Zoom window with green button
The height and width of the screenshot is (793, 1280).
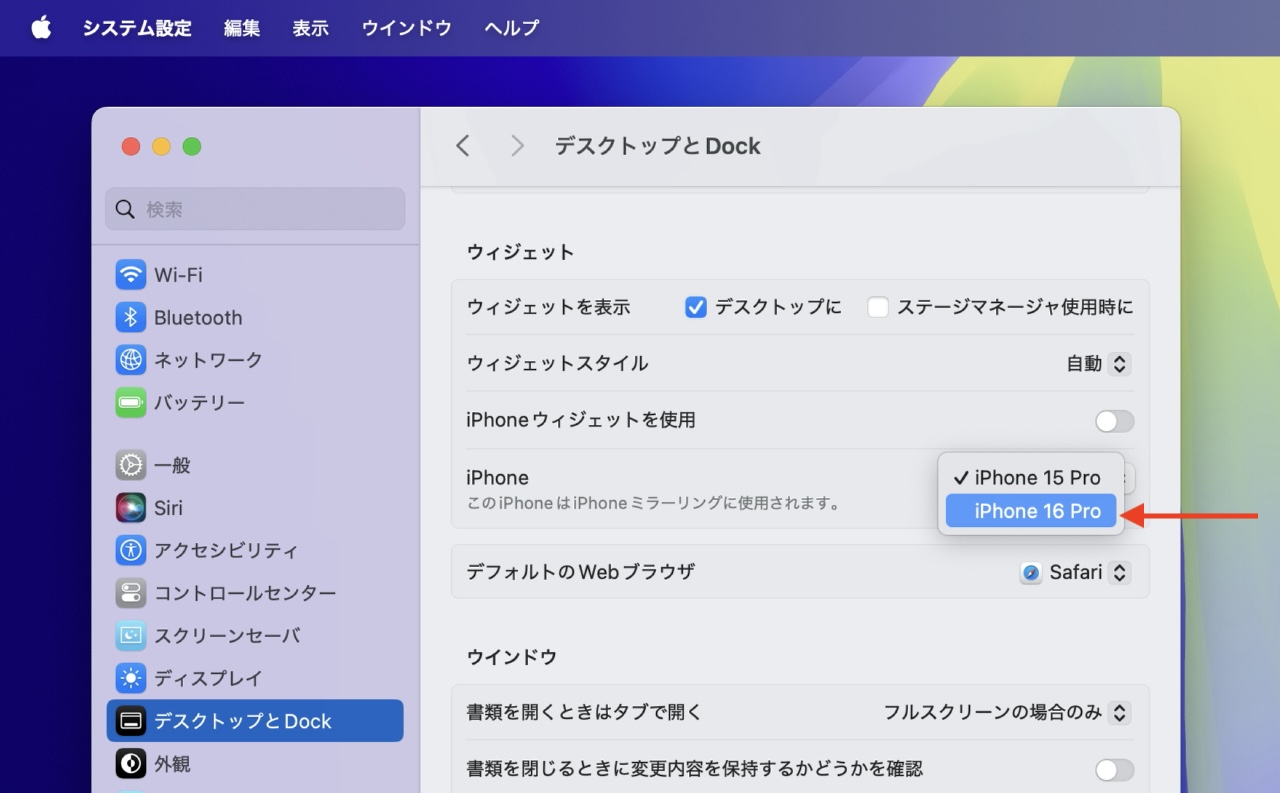(192, 147)
